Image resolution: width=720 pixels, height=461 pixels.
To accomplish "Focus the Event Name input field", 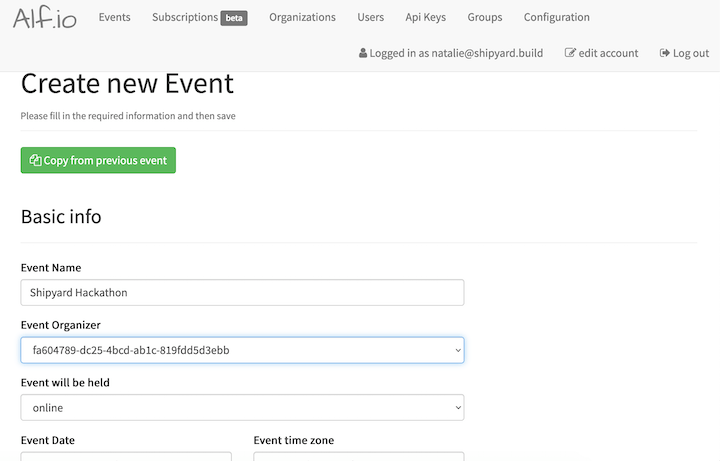I will pyautogui.click(x=242, y=292).
